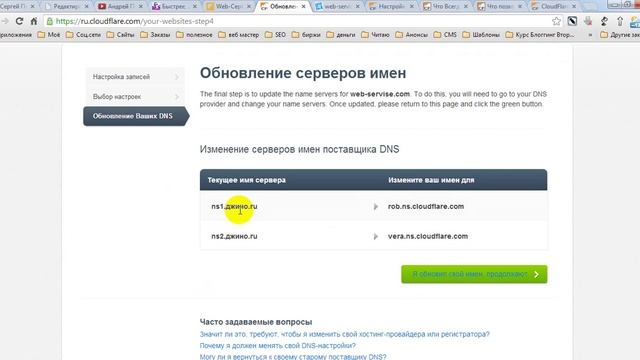Open FAQ about returning to old DNS provider

tap(293, 357)
